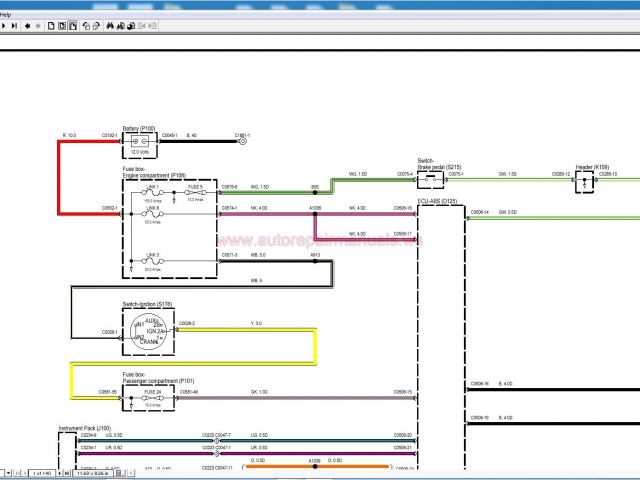640x480 pixels.
Task: Click the Switch-Ignition (S176) component symbol
Action: point(147,331)
